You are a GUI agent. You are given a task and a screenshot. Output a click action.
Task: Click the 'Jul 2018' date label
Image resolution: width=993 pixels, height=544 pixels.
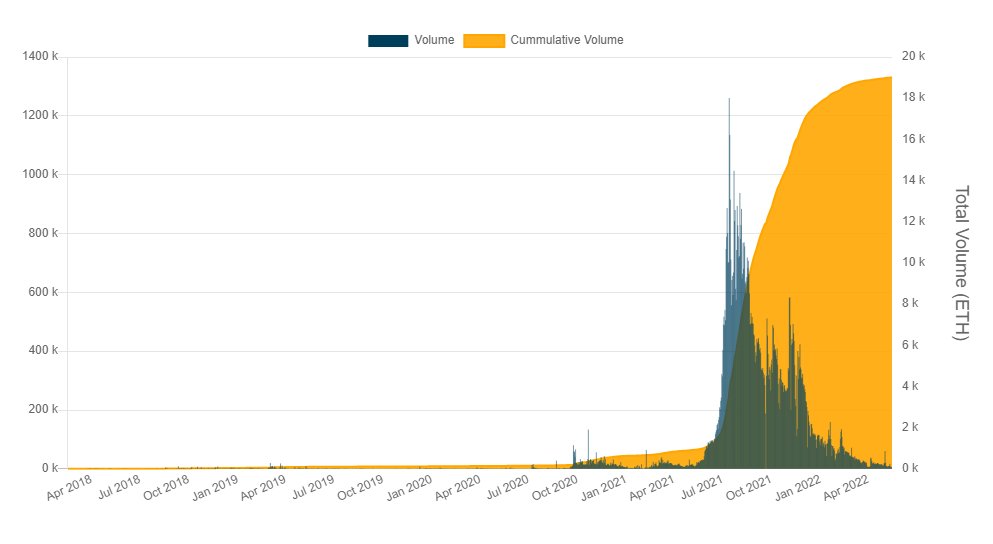pos(118,488)
